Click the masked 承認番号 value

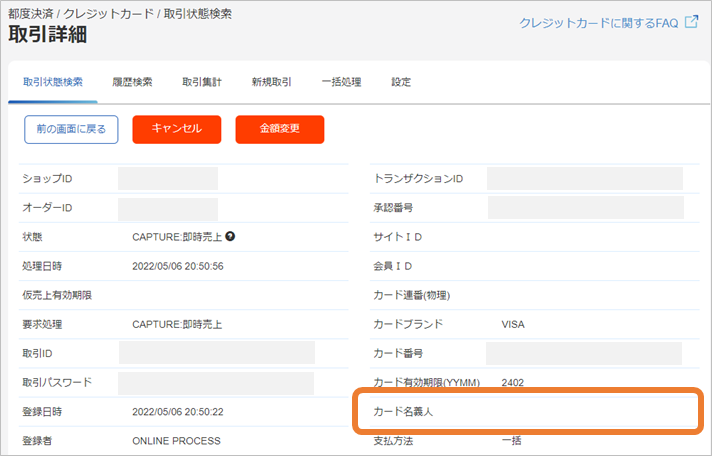click(x=586, y=208)
